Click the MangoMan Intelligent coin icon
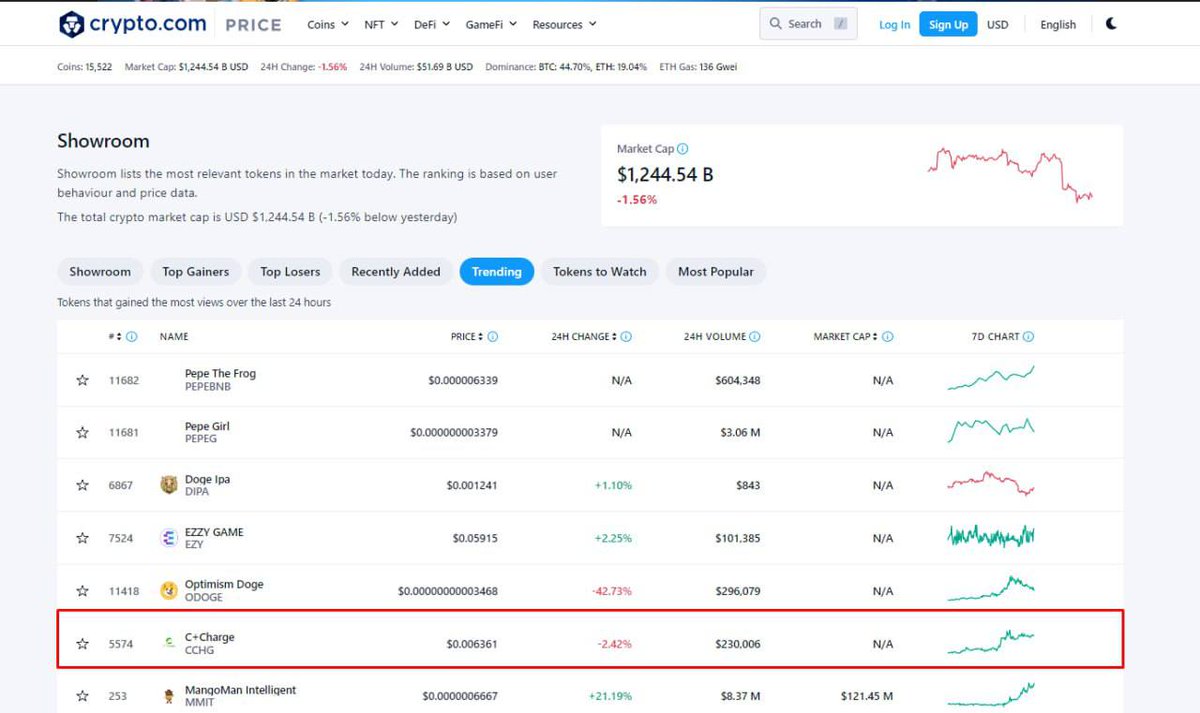 point(169,696)
